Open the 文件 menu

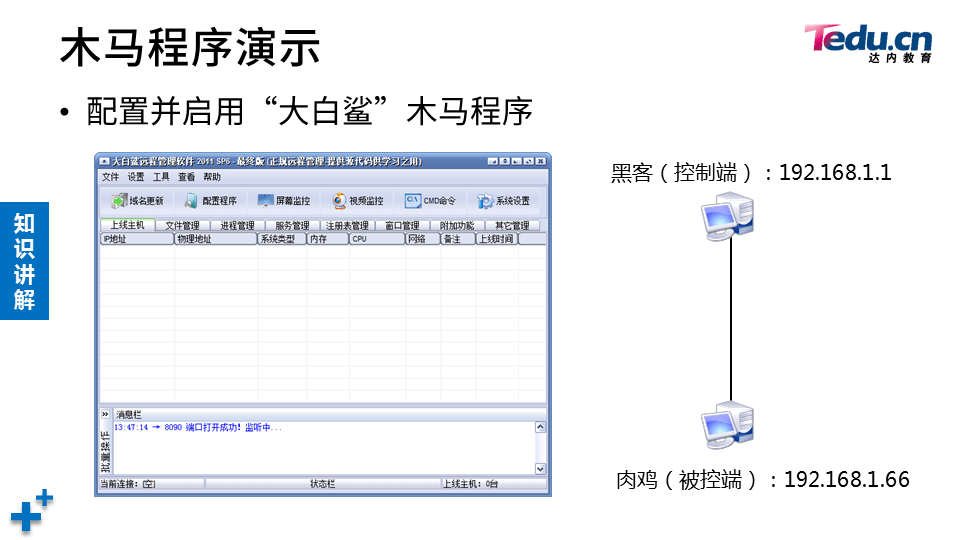[110, 177]
